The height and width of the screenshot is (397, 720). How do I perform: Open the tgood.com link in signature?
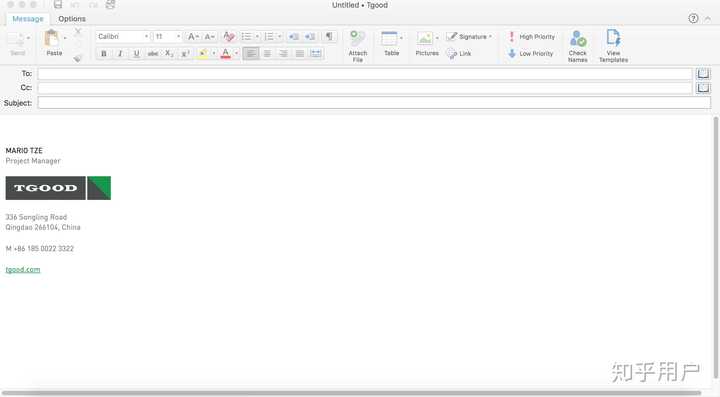[23, 269]
